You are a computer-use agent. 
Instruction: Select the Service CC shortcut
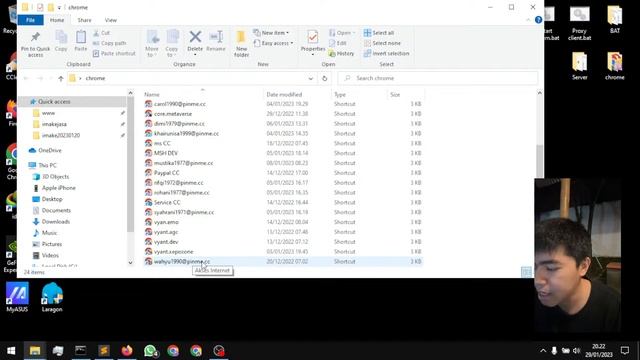[167, 202]
